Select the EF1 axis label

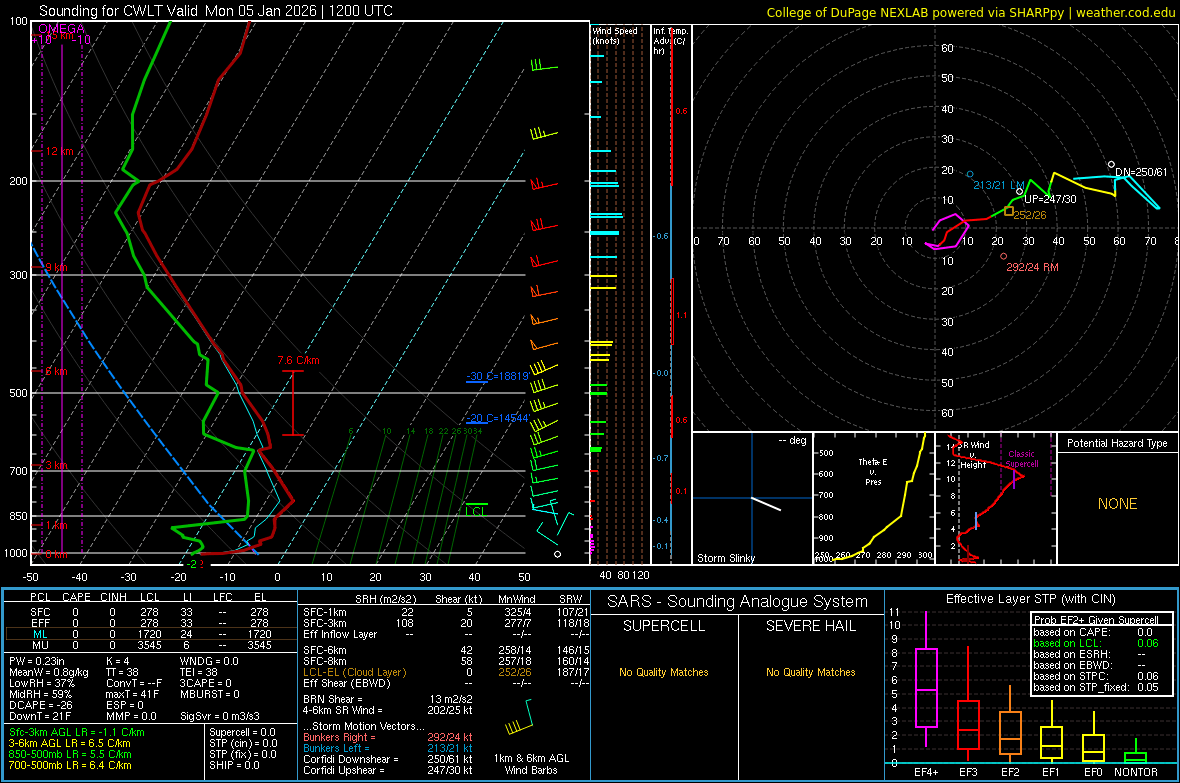click(1051, 772)
